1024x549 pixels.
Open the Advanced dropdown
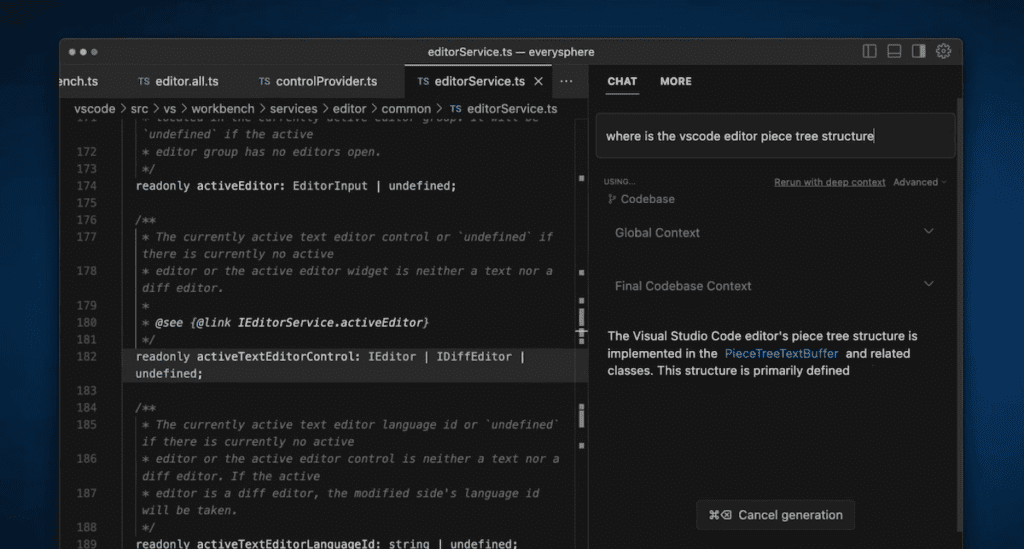point(920,182)
